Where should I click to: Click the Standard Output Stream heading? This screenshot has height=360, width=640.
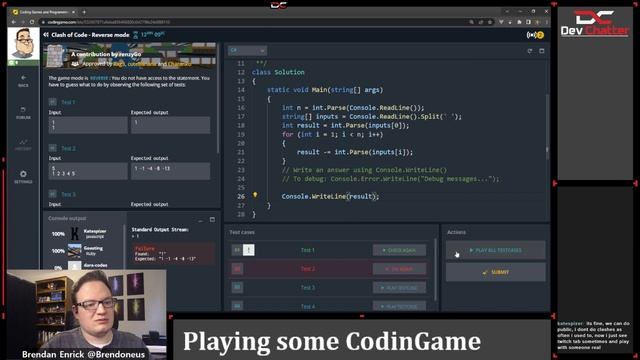tap(160, 230)
